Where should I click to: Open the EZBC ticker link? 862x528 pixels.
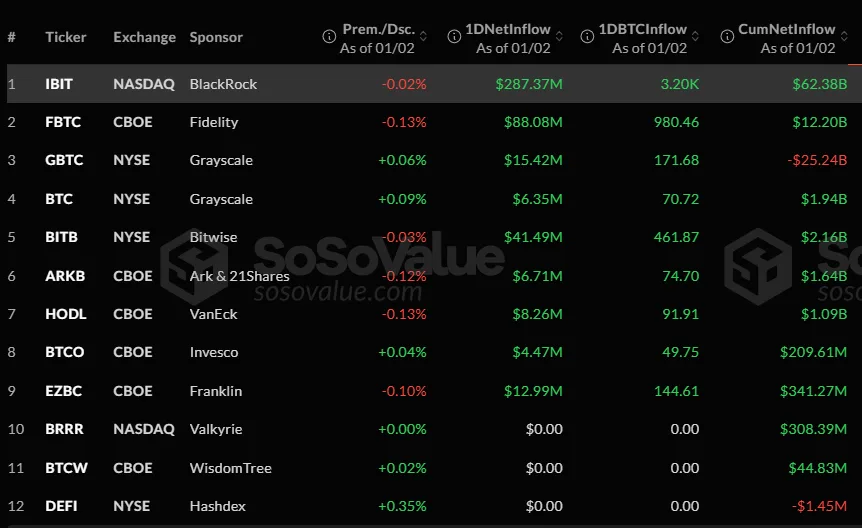63,391
